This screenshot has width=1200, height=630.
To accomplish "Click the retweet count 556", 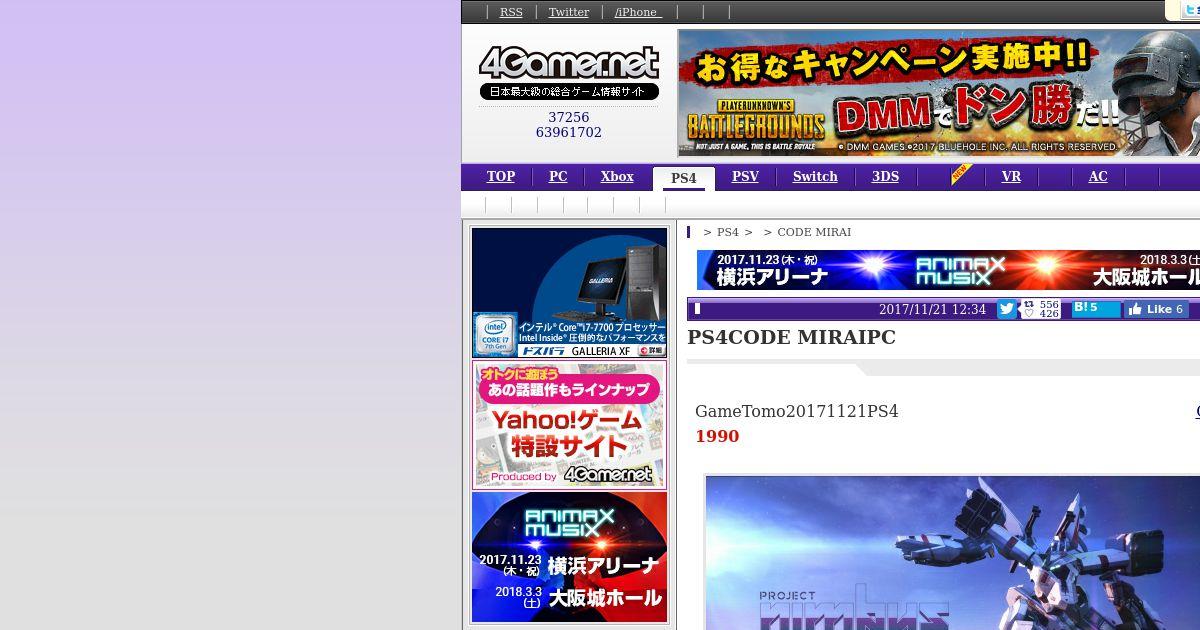I will (1049, 304).
